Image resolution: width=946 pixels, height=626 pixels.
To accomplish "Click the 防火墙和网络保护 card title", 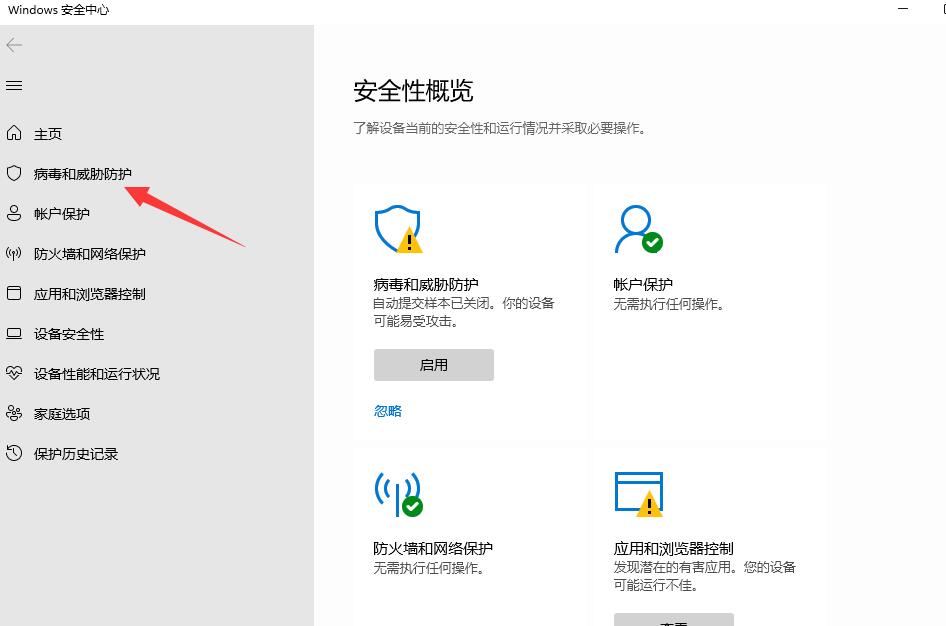I will (433, 548).
